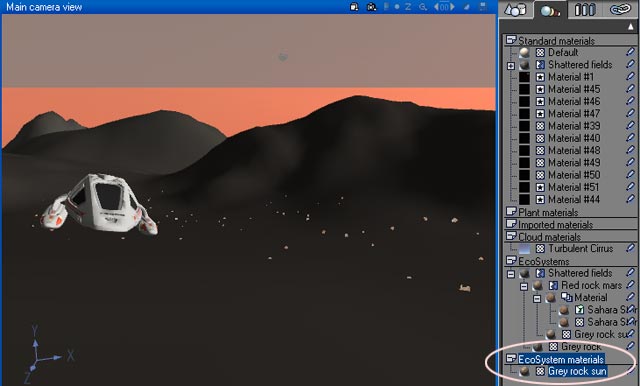The width and height of the screenshot is (640, 386).
Task: Click the camera icon in view title bar
Action: point(371,7)
